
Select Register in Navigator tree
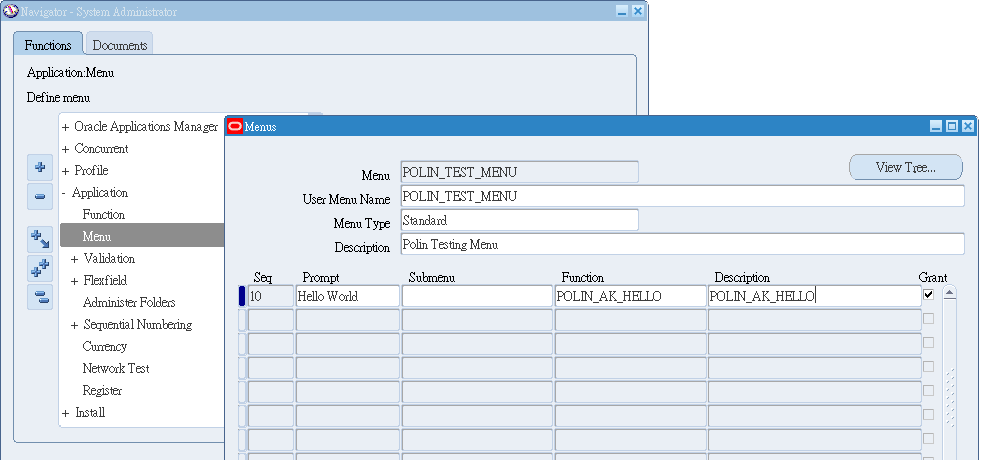pos(102,391)
